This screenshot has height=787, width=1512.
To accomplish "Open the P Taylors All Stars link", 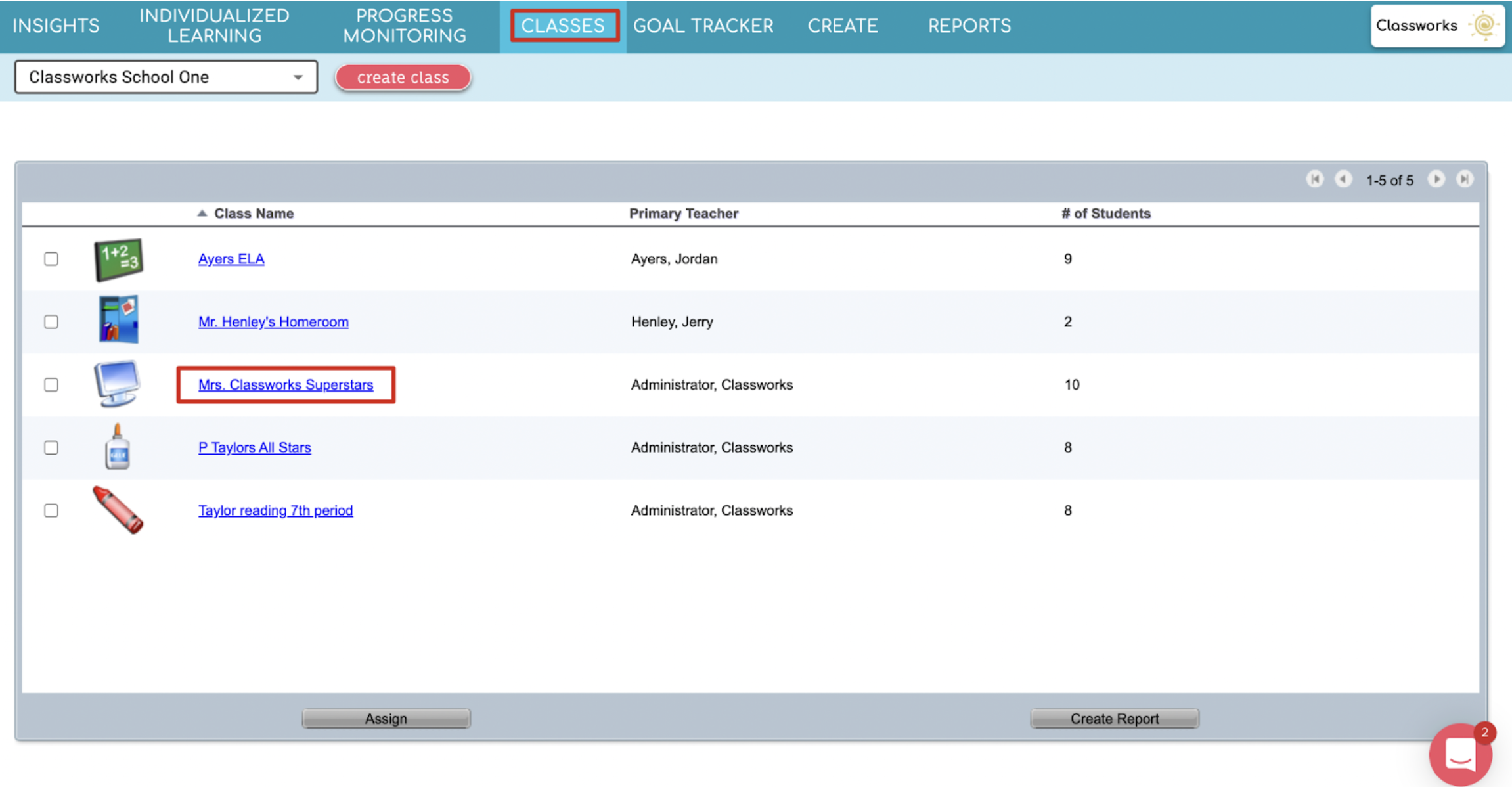I will 254,447.
